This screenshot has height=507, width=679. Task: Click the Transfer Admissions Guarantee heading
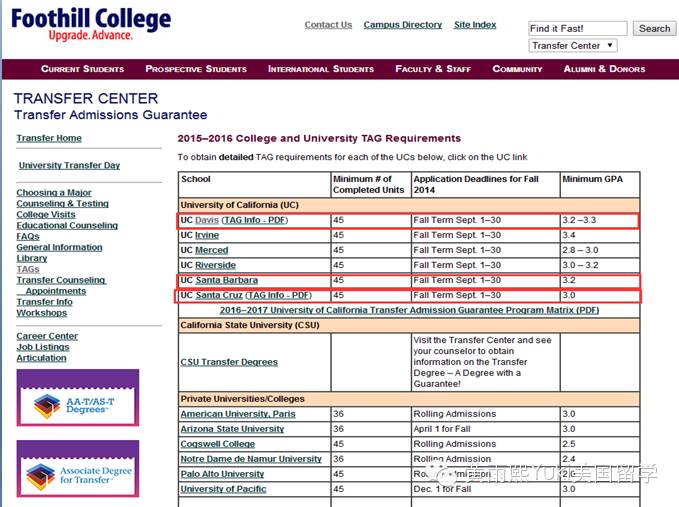(110, 115)
